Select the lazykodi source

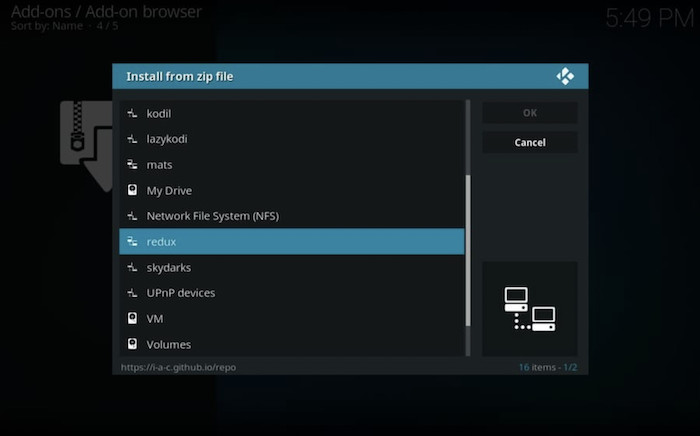(292, 139)
